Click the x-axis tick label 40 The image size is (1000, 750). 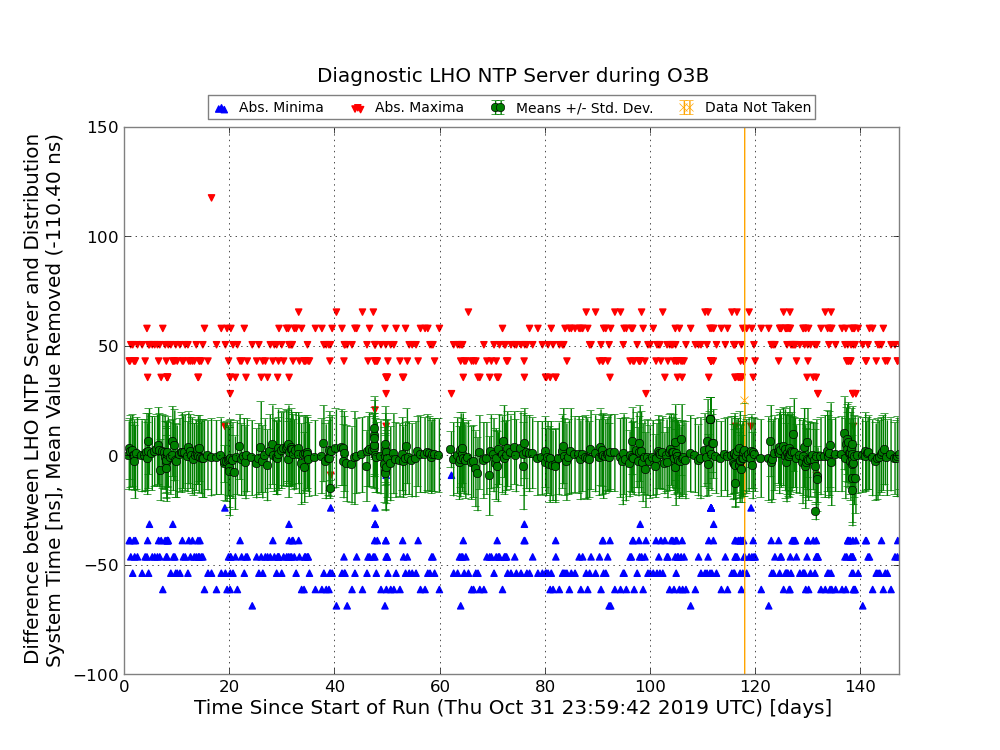pyautogui.click(x=335, y=687)
